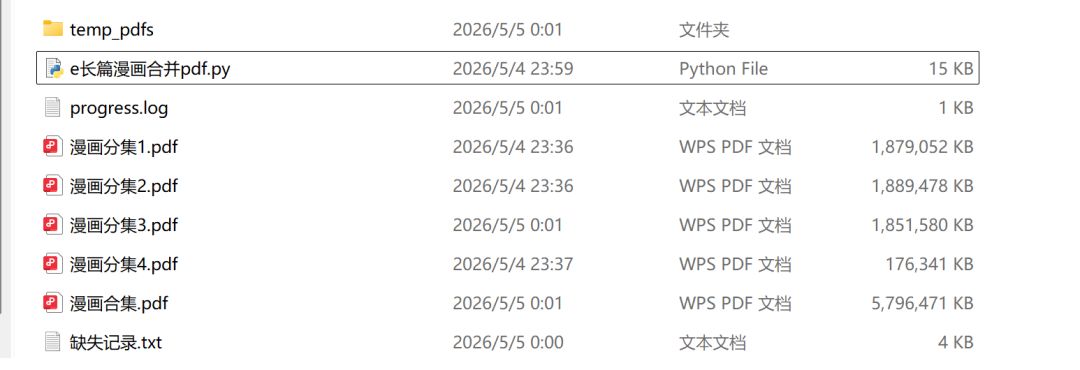Image resolution: width=1080 pixels, height=370 pixels.
Task: Select the progress.log text file icon
Action: pyautogui.click(x=53, y=107)
